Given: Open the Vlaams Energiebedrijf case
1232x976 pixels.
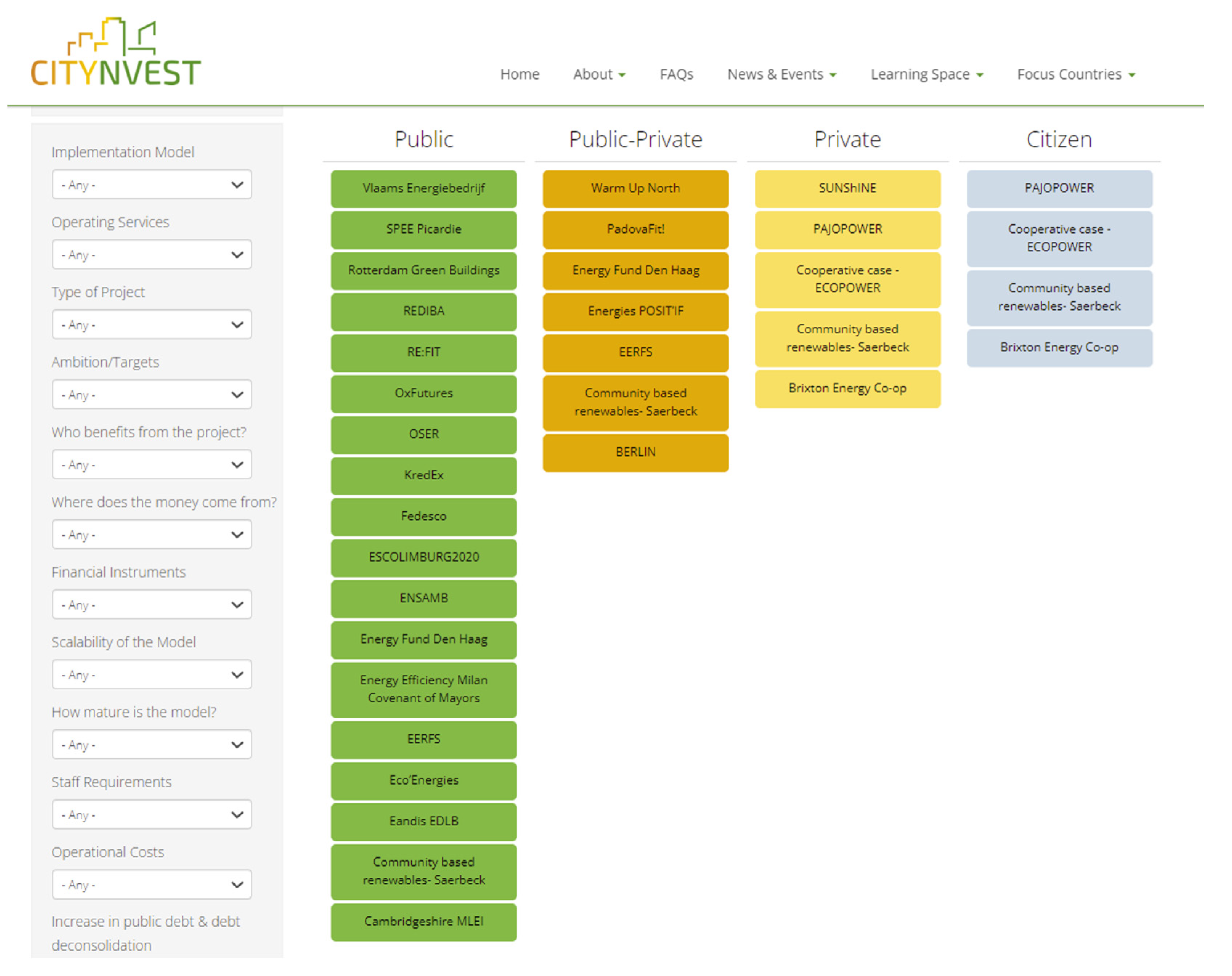Looking at the screenshot, I should coord(423,188).
